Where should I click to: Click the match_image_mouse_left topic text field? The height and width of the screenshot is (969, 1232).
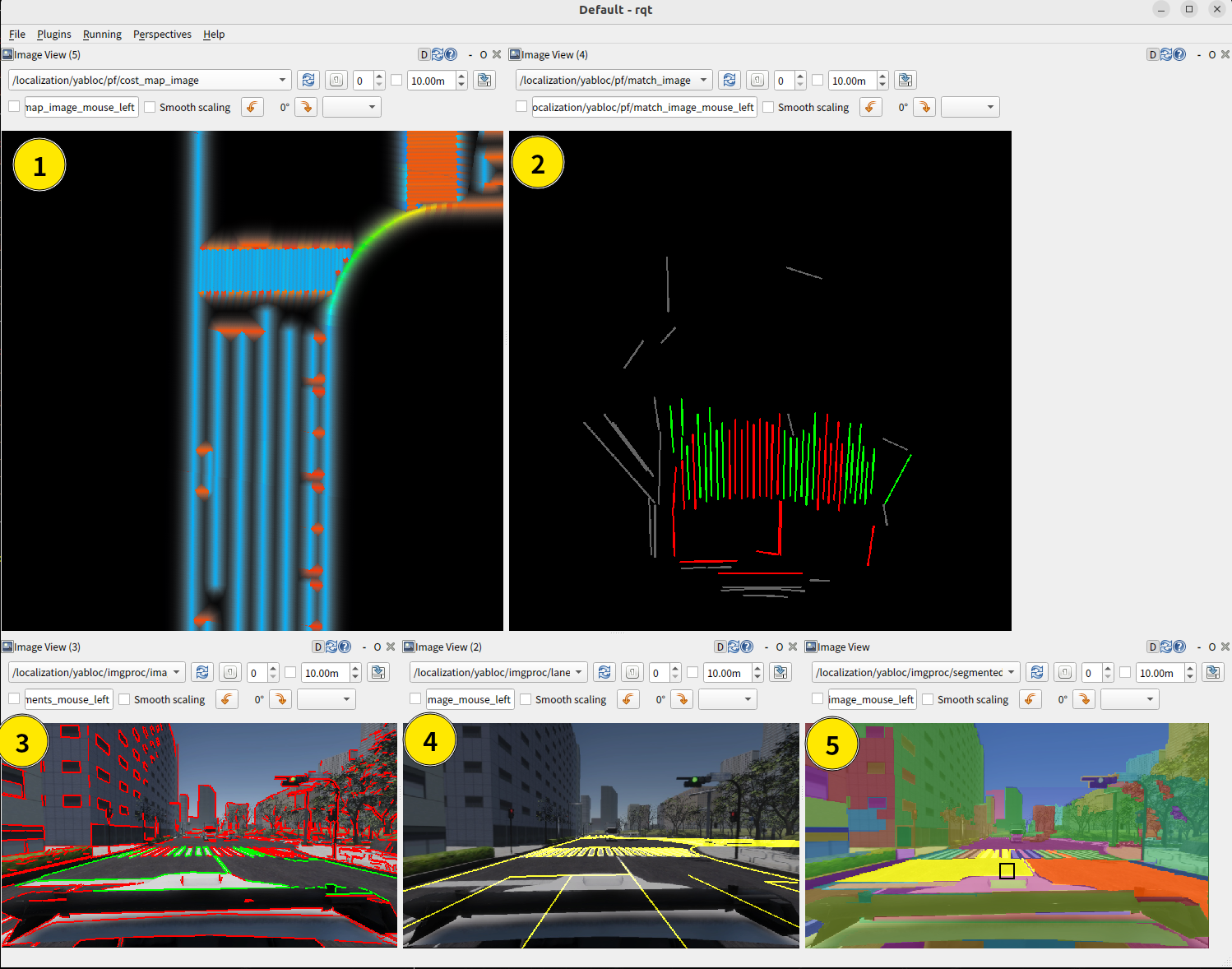click(x=643, y=107)
